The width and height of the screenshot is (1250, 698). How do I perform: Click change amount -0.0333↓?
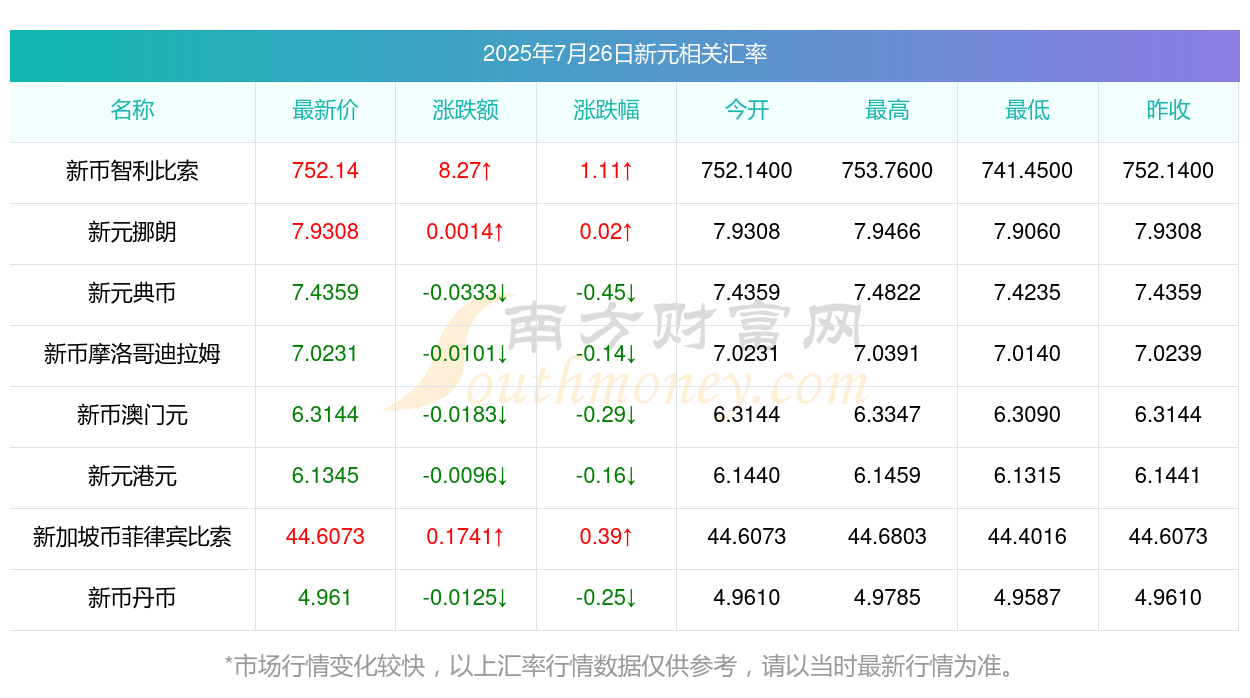pos(465,293)
